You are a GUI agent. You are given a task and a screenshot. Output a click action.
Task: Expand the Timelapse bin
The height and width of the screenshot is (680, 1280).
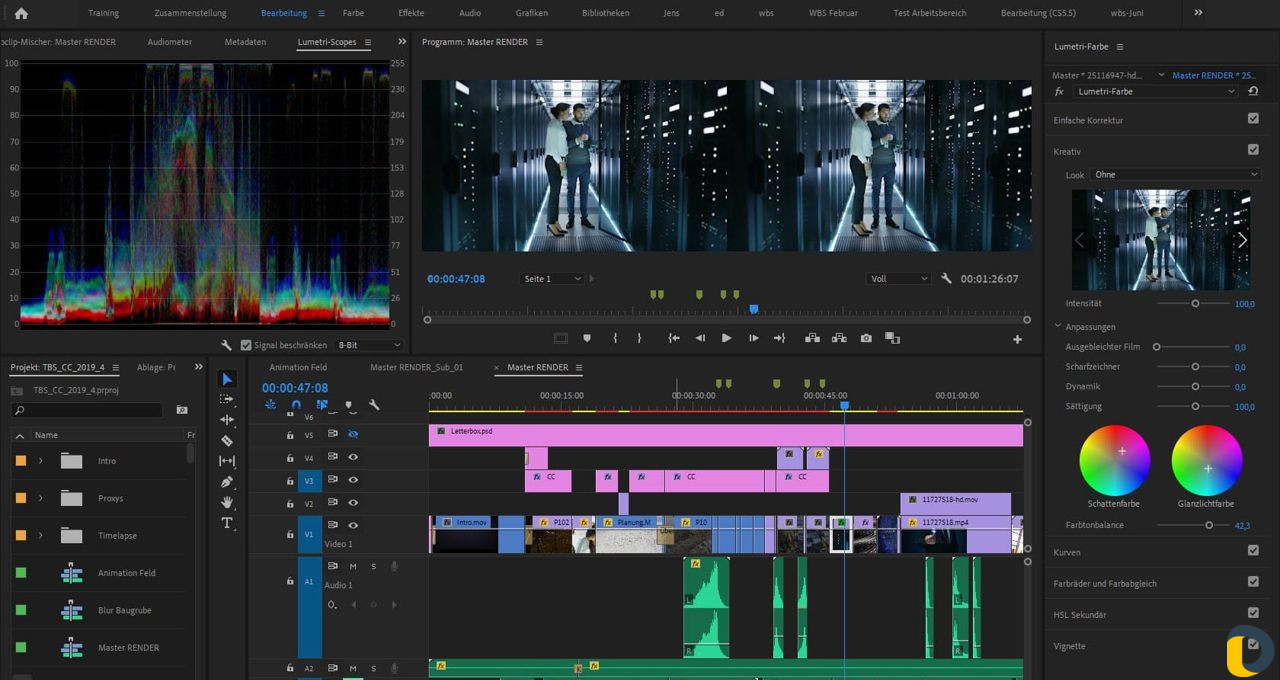[x=41, y=535]
